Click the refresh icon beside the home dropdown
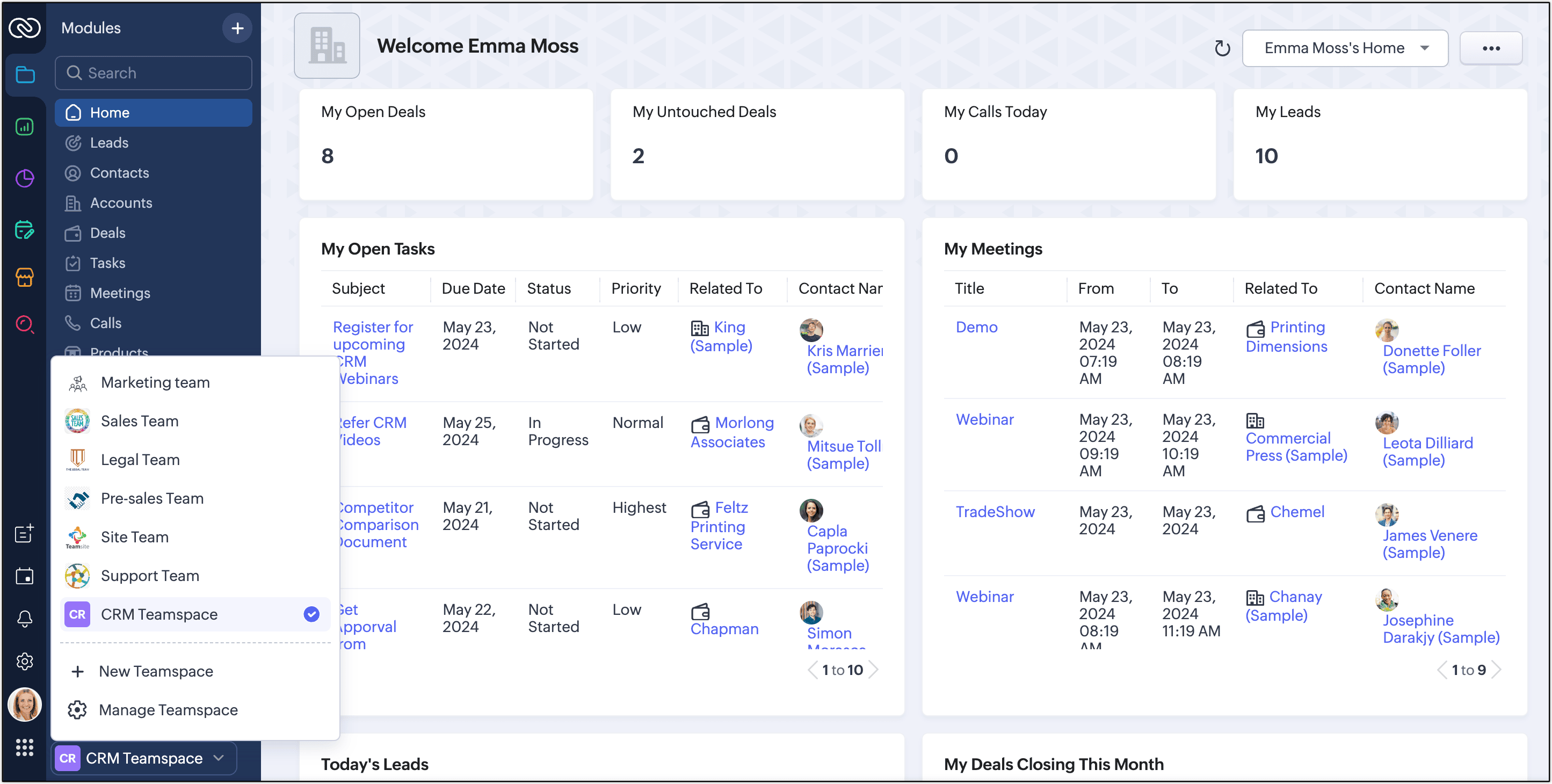 point(1222,48)
